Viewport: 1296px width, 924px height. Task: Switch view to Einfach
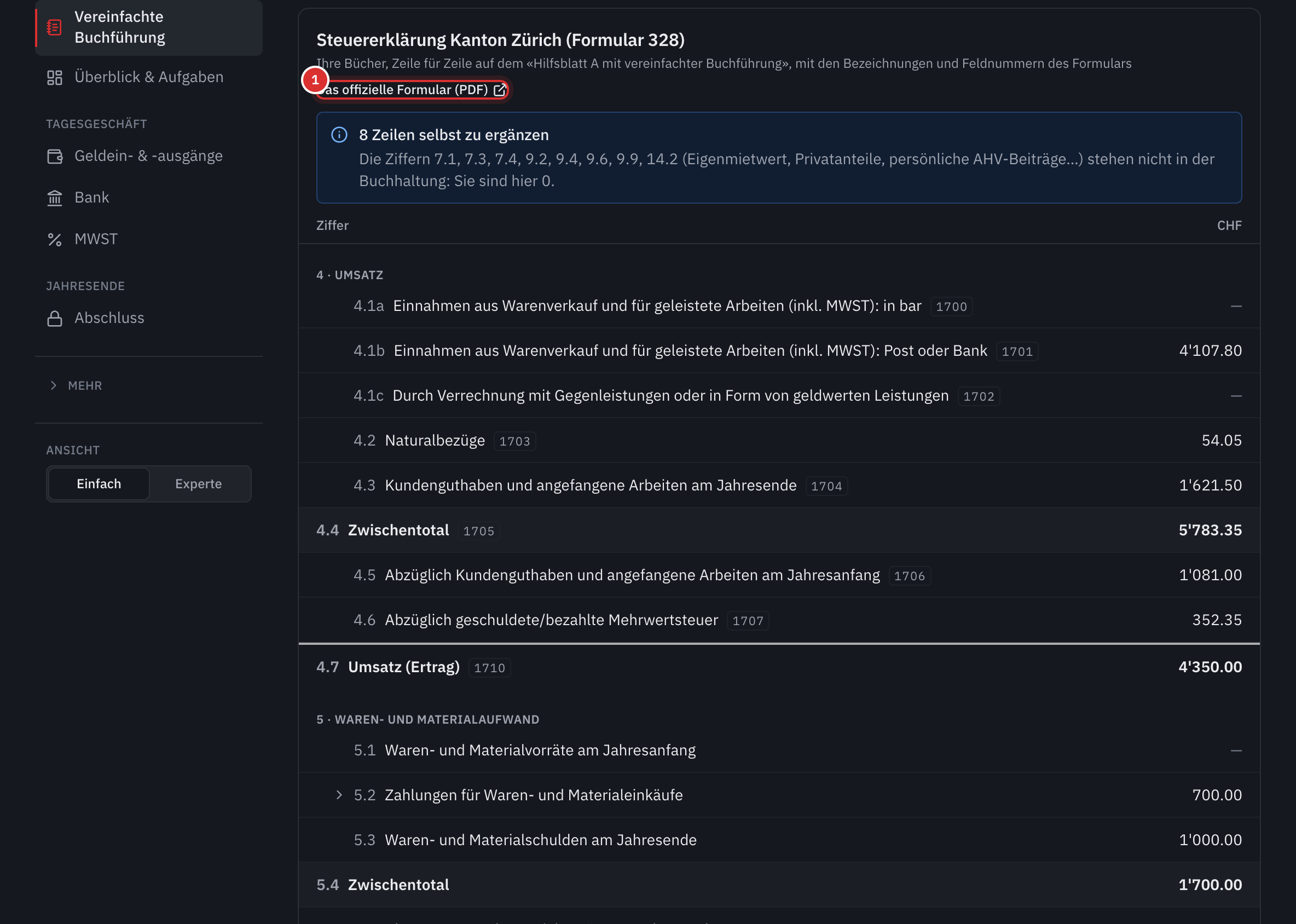point(99,484)
